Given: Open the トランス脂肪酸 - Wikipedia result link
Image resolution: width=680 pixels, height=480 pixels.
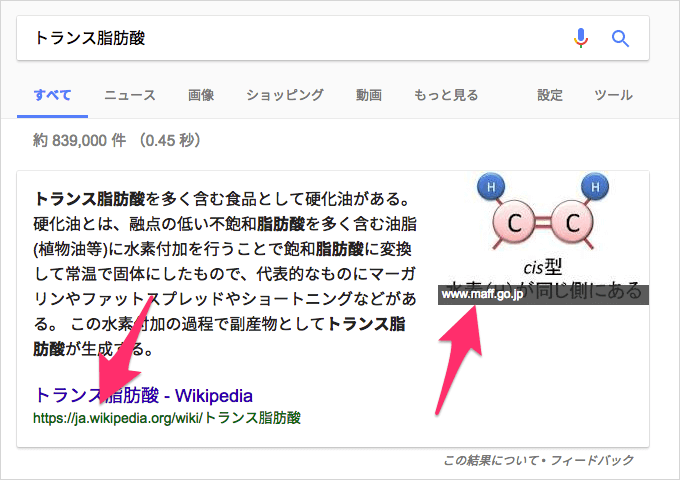Looking at the screenshot, I should 144,395.
